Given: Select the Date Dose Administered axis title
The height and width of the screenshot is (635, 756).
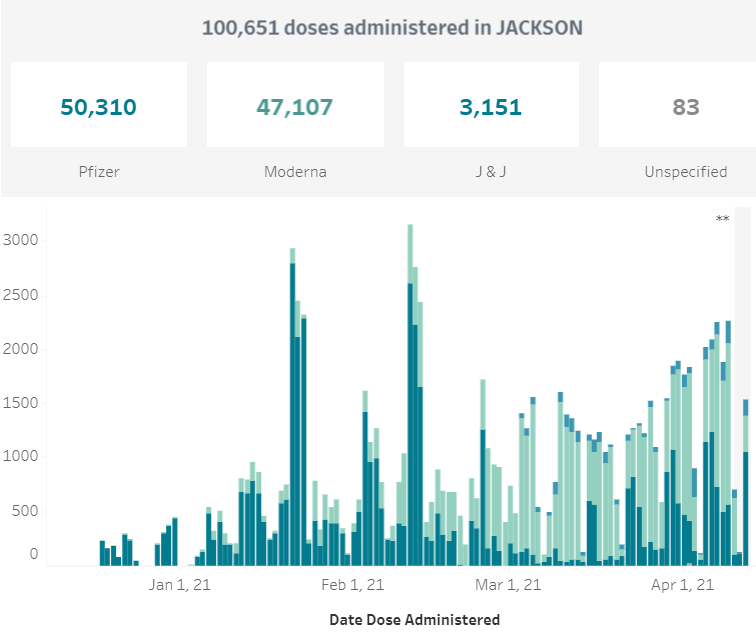Looking at the screenshot, I should pyautogui.click(x=414, y=619).
